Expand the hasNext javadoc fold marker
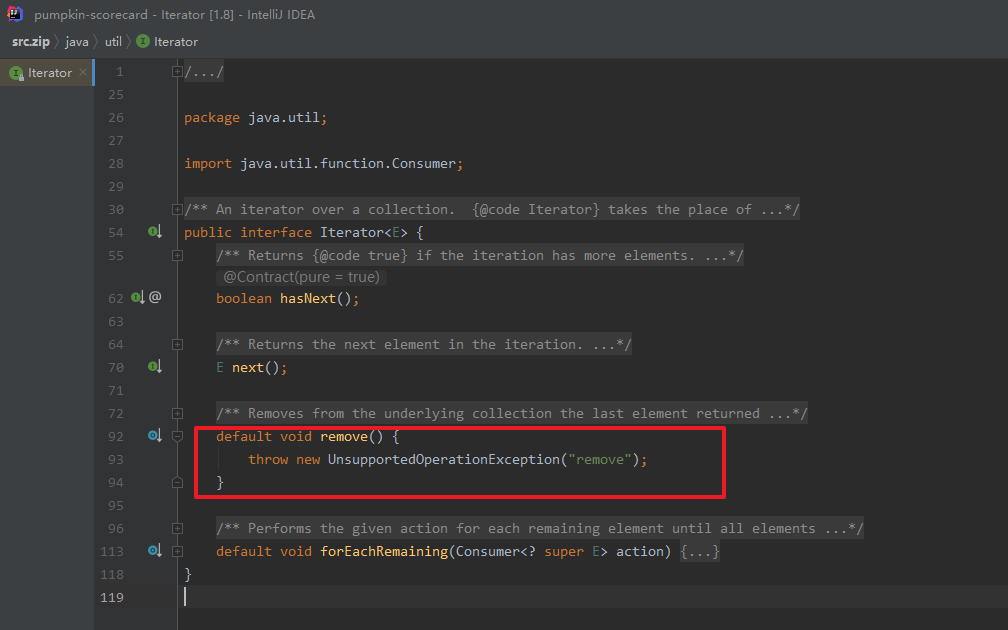This screenshot has width=1008, height=630. (177, 256)
